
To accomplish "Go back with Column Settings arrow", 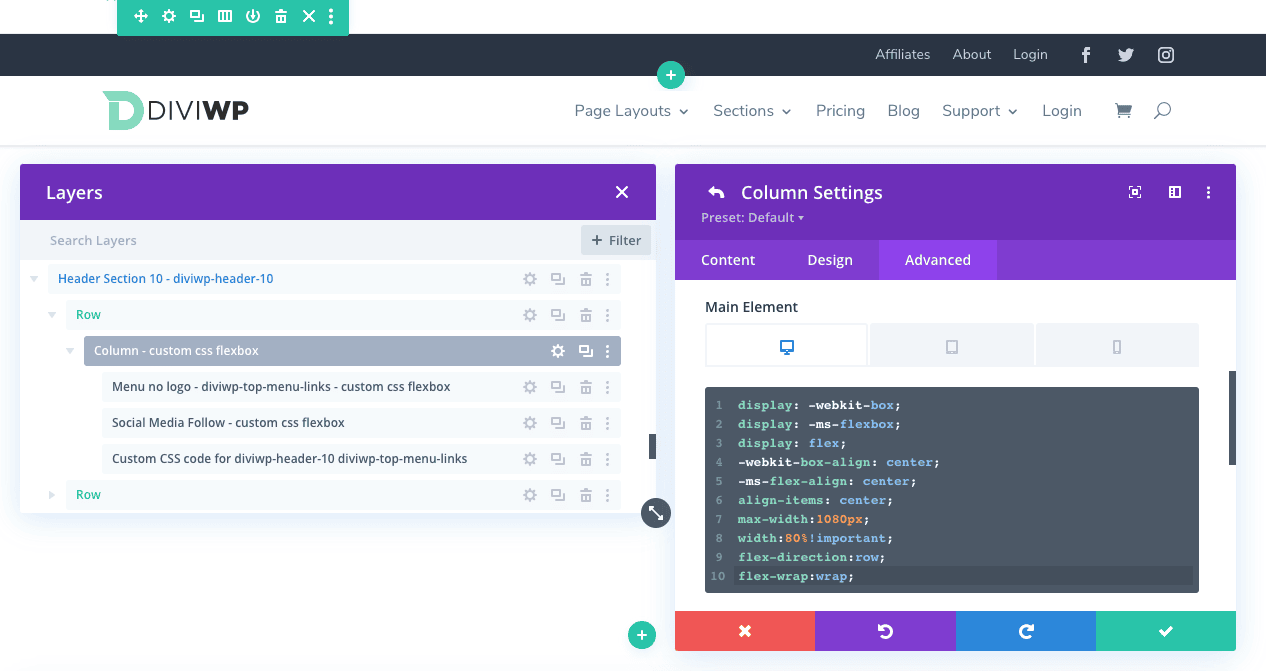I will [x=716, y=192].
